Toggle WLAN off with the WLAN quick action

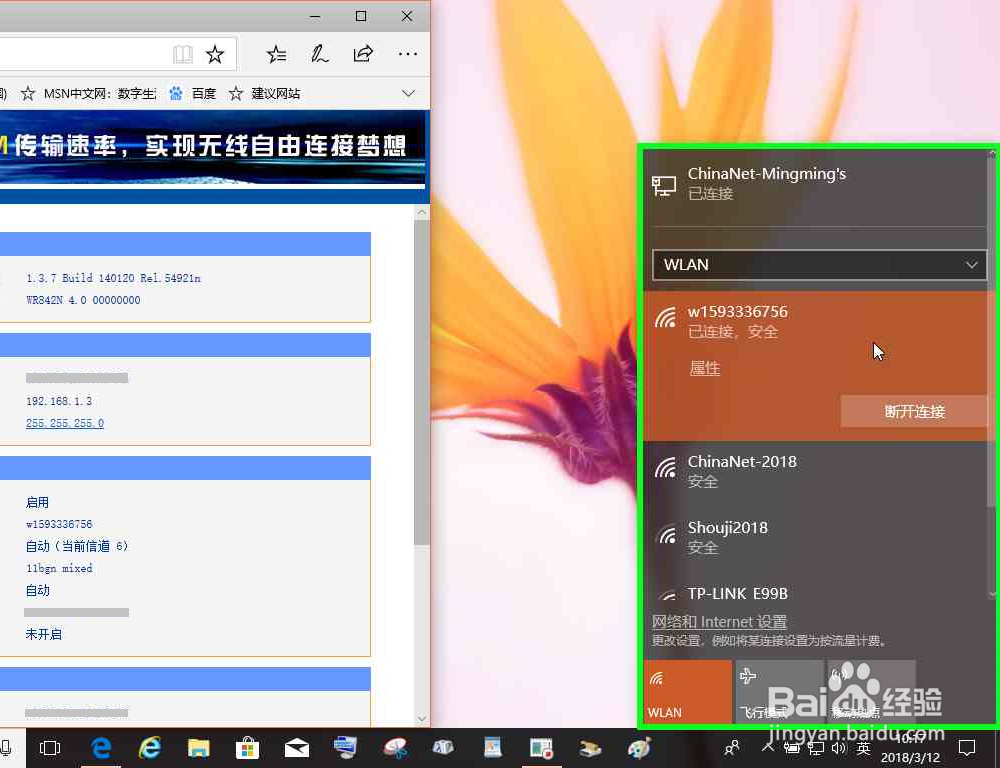(688, 692)
